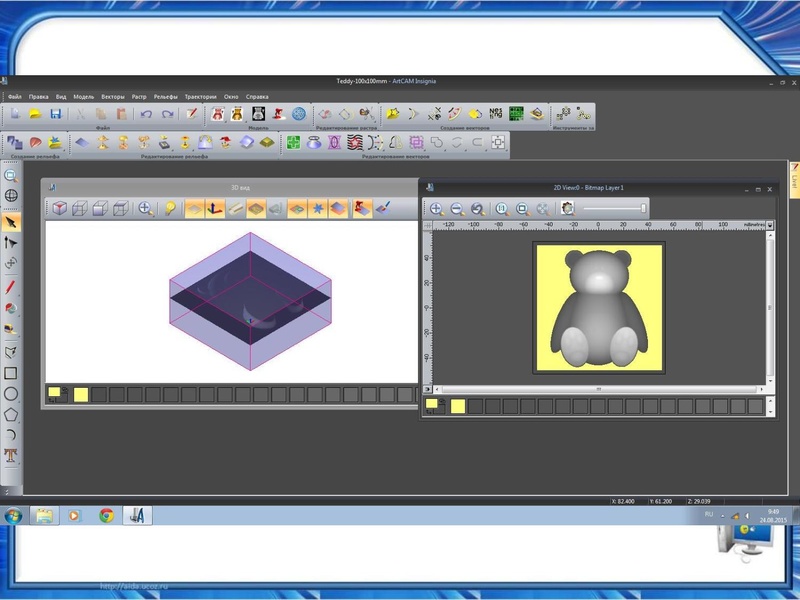This screenshot has width=800, height=600.
Task: Click zoom in icon in 2D View
Action: (x=436, y=209)
